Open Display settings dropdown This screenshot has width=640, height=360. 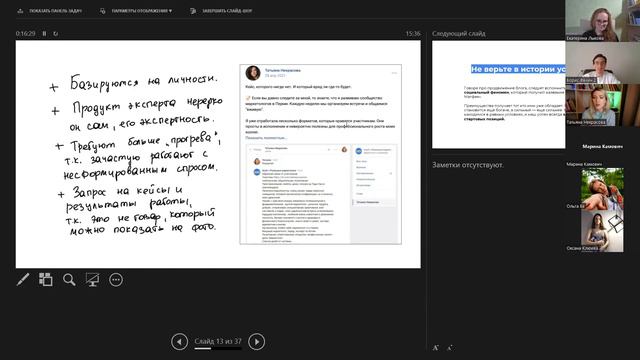click(136, 11)
